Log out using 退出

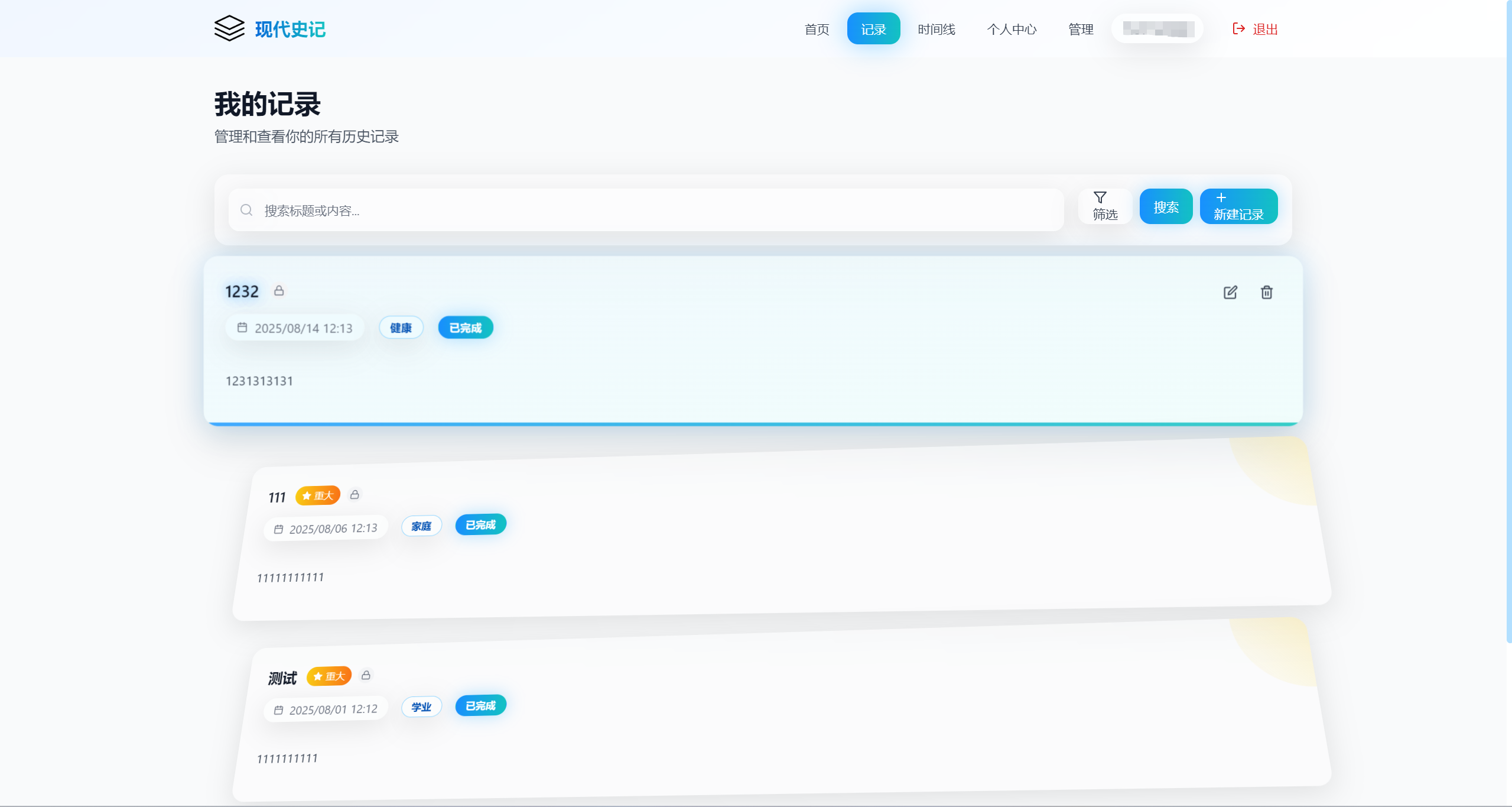pyautogui.click(x=1255, y=29)
